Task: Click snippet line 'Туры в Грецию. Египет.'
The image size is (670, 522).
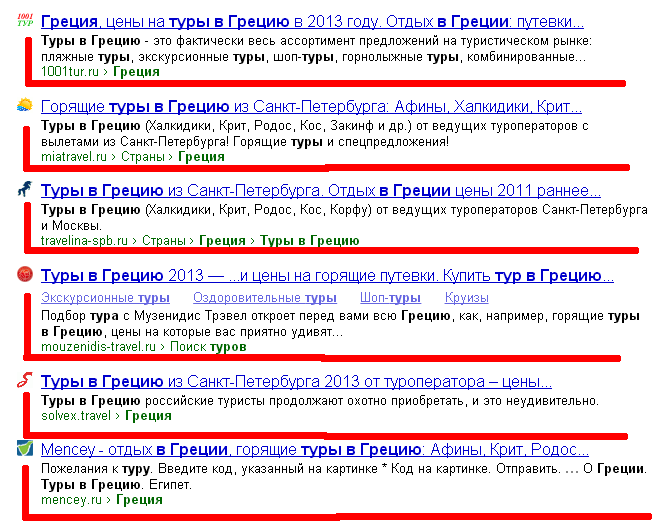Action: [x=117, y=485]
